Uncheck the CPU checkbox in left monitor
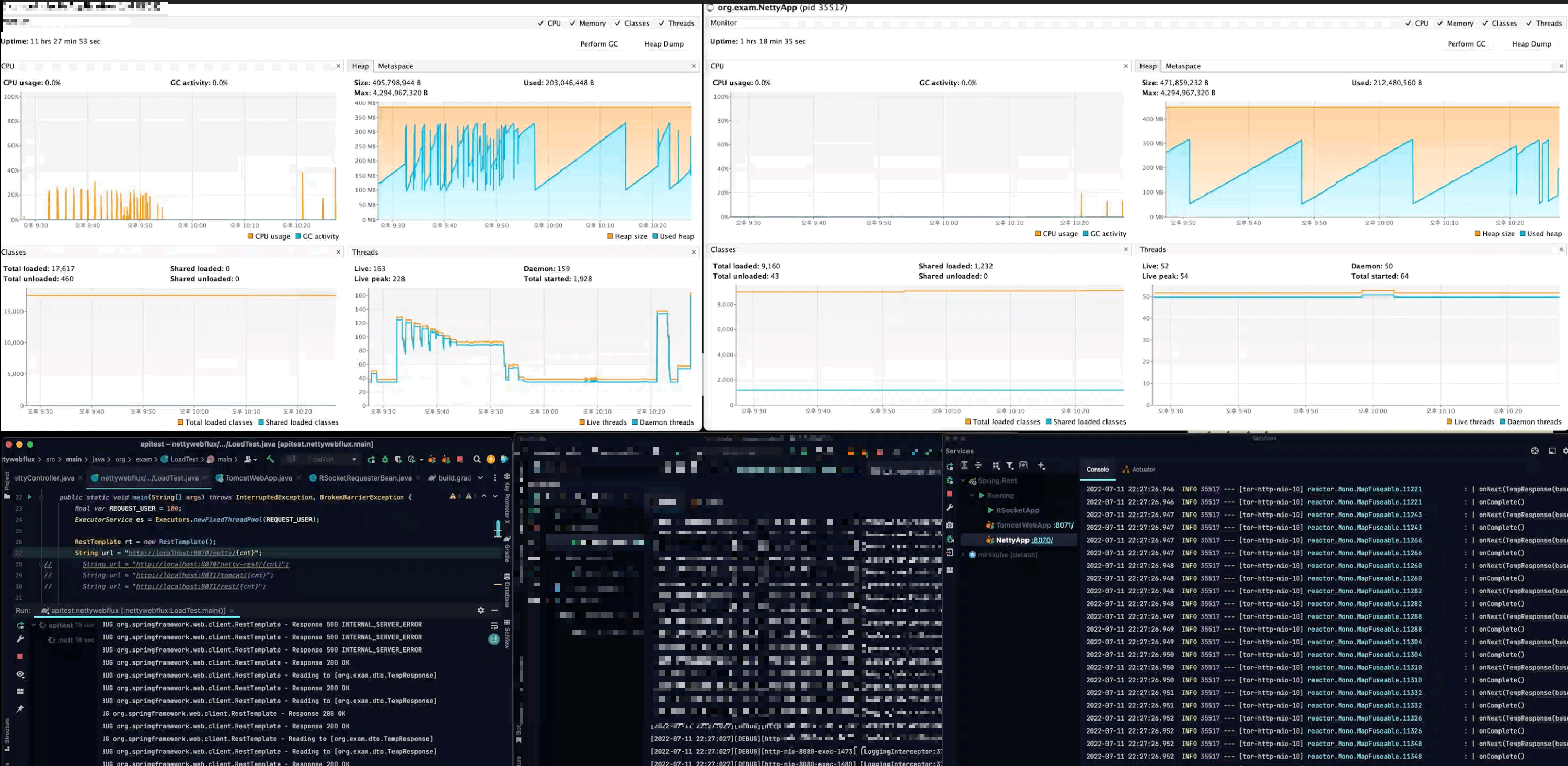 [540, 23]
